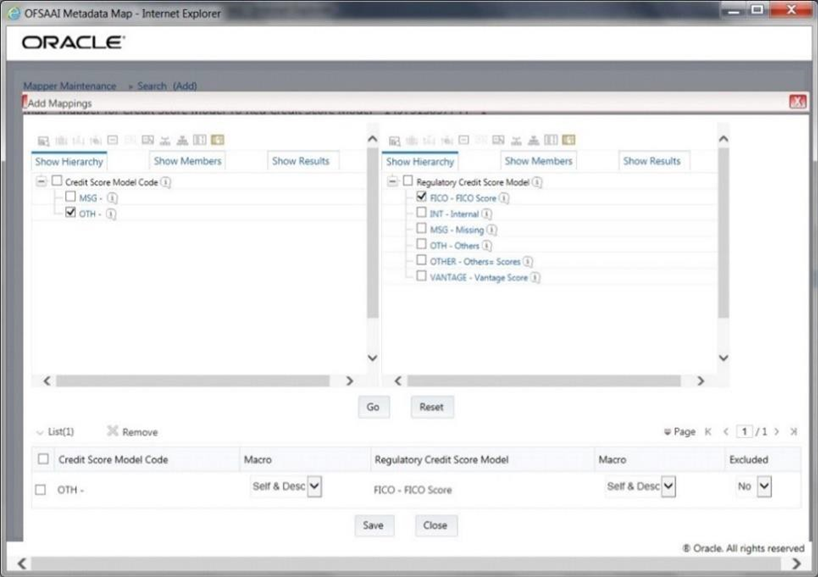Check the MSG - Missing checkbox
Image resolution: width=818 pixels, height=577 pixels.
422,229
